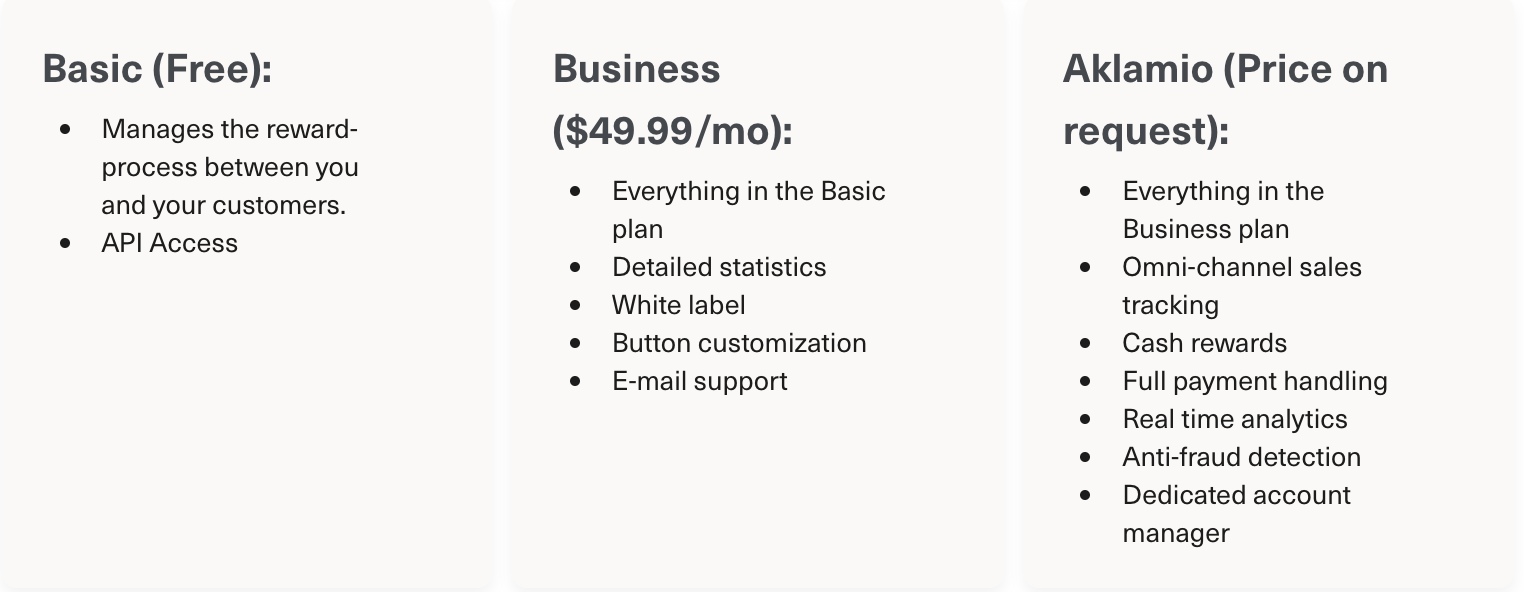Click the Business ($49.99/mo) plan heading

pos(672,100)
